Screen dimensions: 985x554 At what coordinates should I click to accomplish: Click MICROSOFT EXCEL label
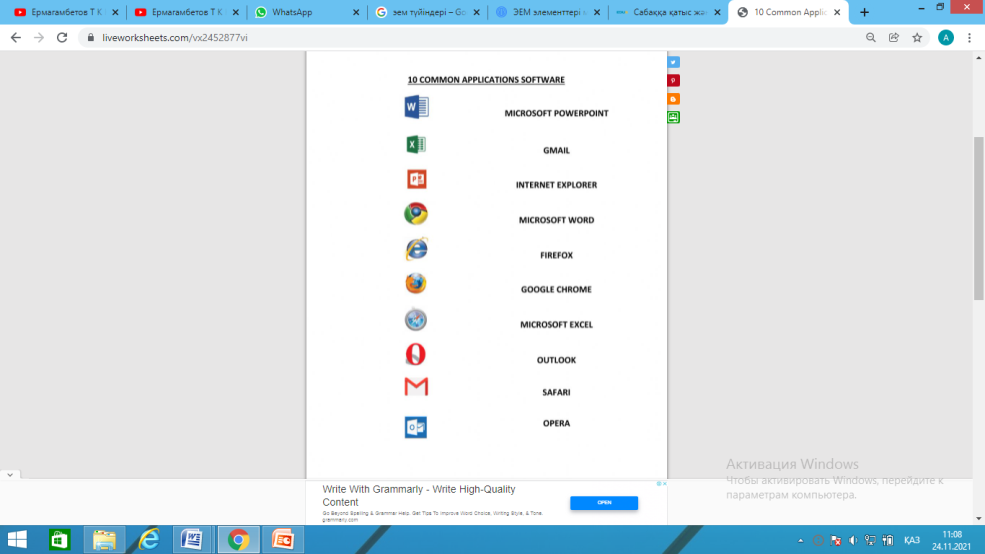pos(556,325)
